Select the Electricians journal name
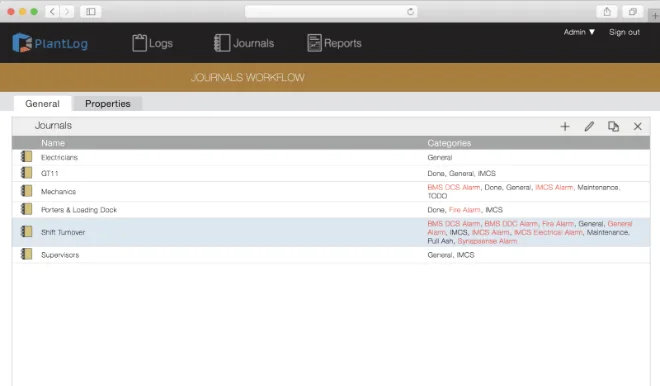This screenshot has height=386, width=660. (59, 157)
